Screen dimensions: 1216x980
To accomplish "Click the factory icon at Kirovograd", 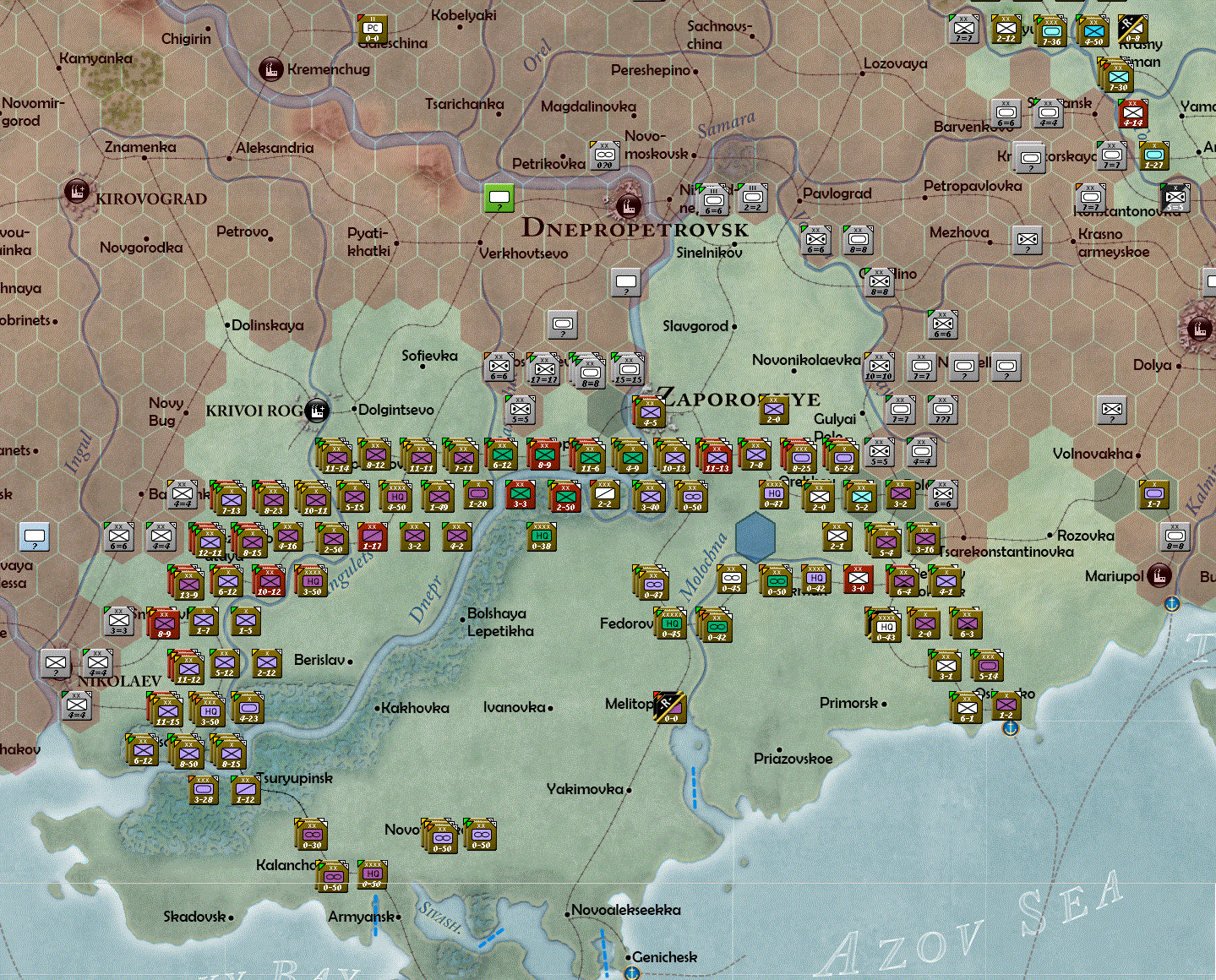I will click(x=77, y=191).
